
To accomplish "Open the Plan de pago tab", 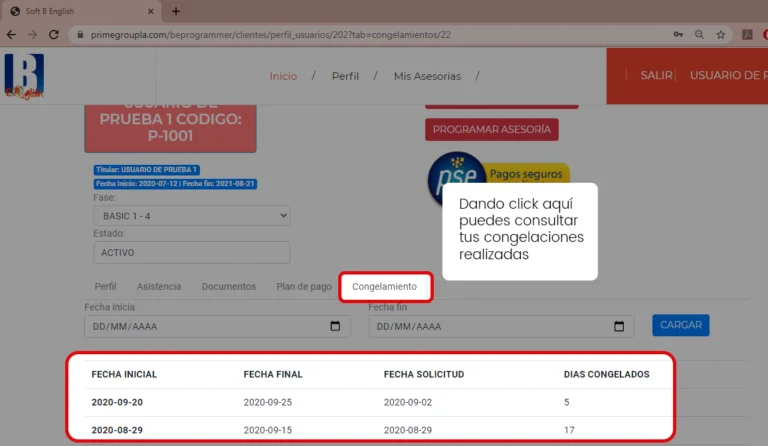I will pyautogui.click(x=304, y=287).
